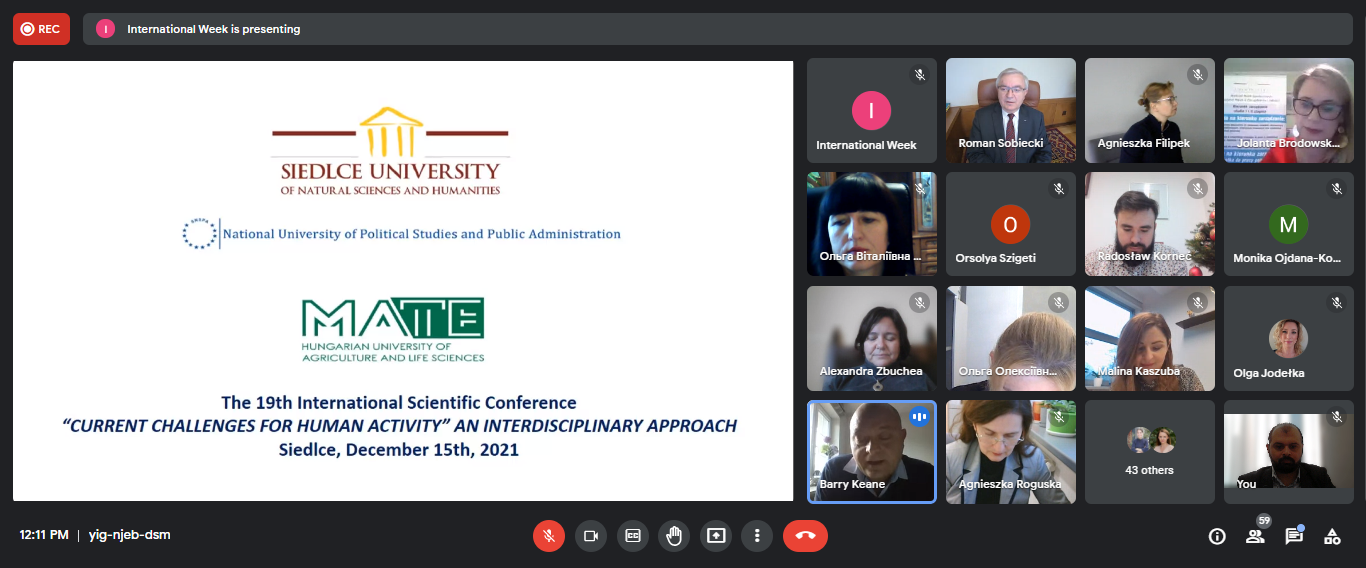Image resolution: width=1366 pixels, height=568 pixels.
Task: Select Ольга Віталіївна's video tile
Action: pos(872,224)
